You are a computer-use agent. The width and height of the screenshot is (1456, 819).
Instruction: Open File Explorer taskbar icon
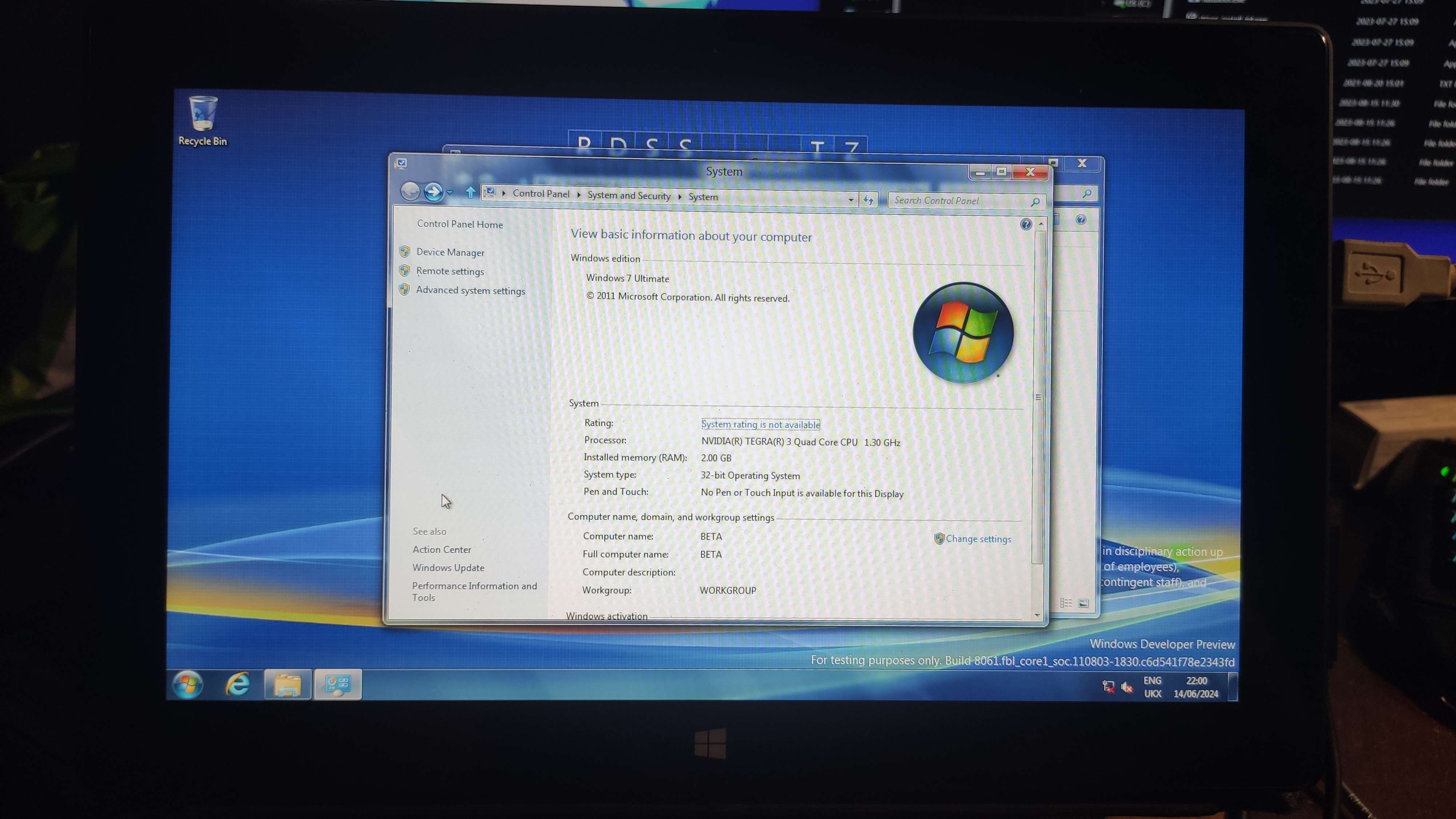tap(288, 685)
